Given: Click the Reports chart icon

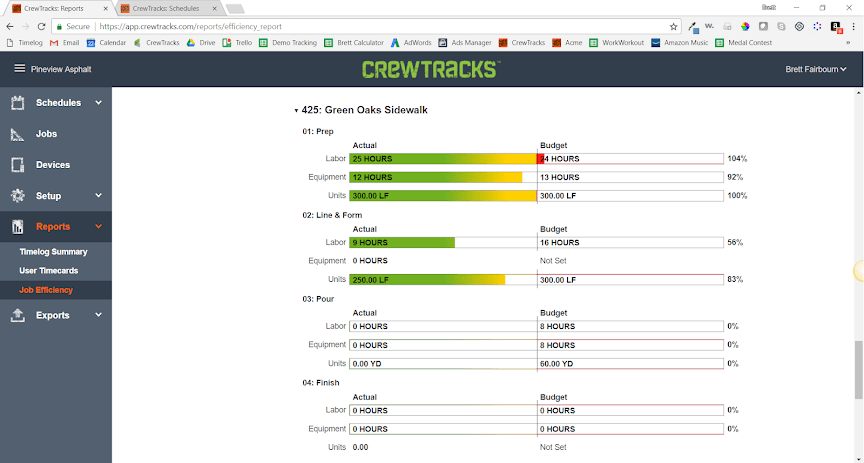Looking at the screenshot, I should 17,227.
